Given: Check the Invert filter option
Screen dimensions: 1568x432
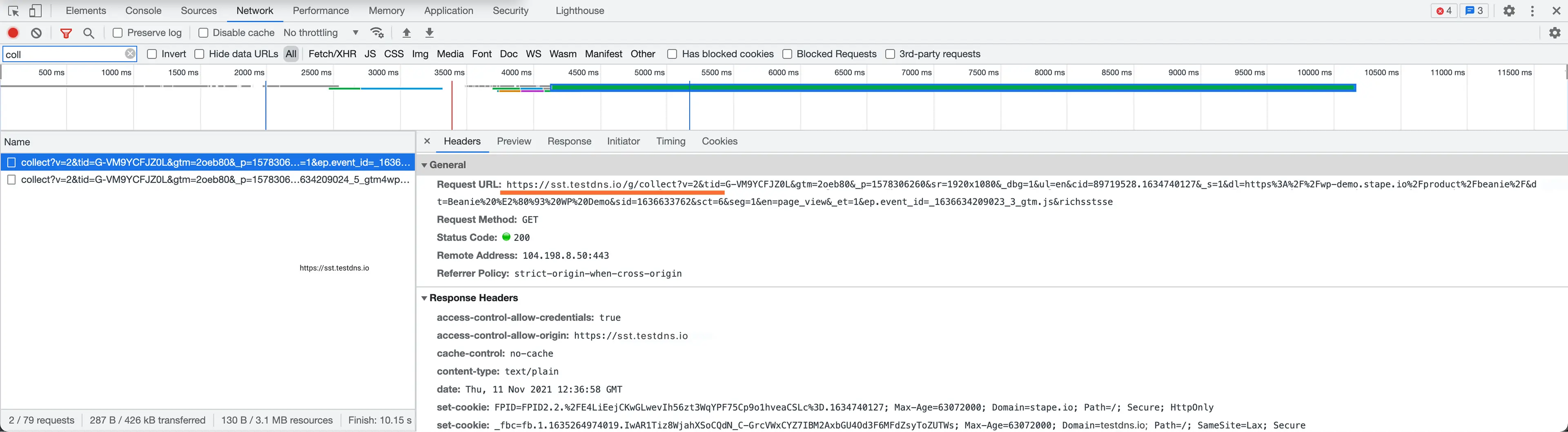Looking at the screenshot, I should click(x=152, y=53).
